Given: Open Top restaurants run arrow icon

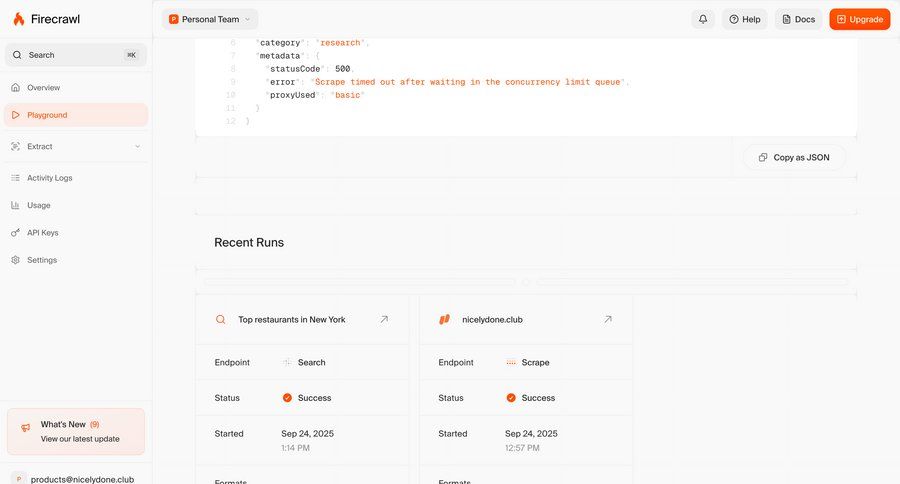Looking at the screenshot, I should tap(384, 320).
